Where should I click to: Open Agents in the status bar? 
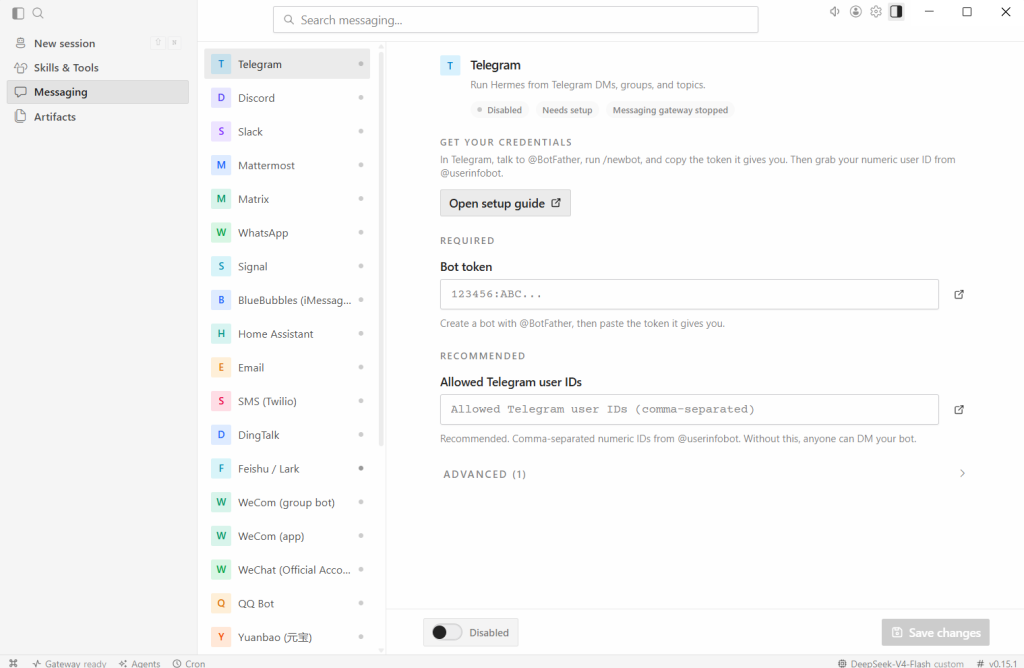click(140, 663)
